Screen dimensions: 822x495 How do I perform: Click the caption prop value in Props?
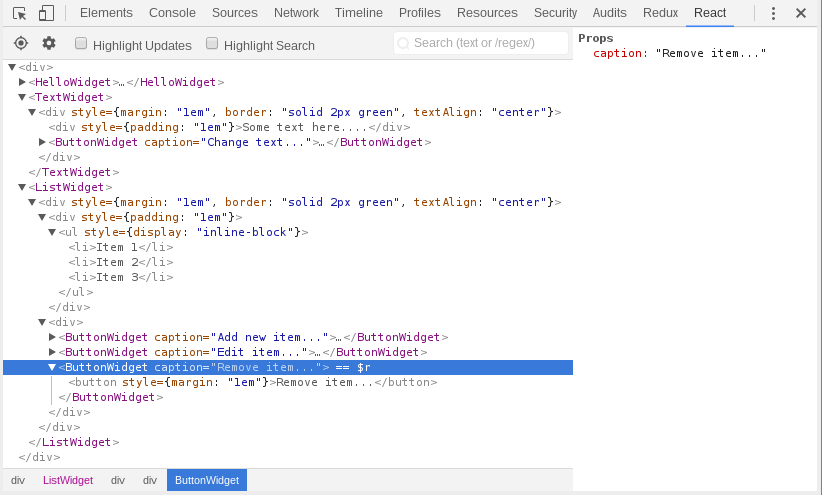pyautogui.click(x=711, y=53)
